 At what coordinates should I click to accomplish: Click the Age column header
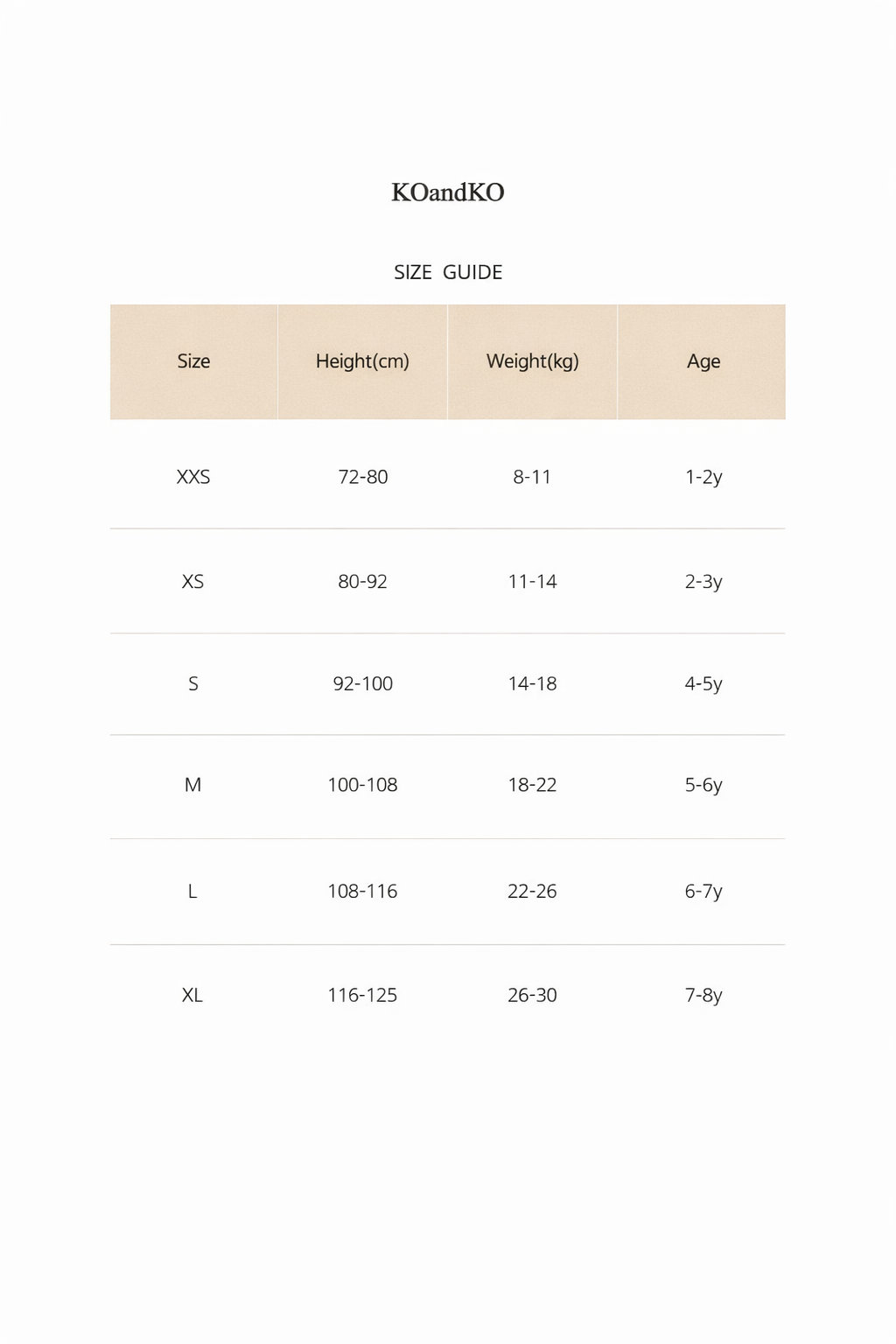[x=703, y=361]
